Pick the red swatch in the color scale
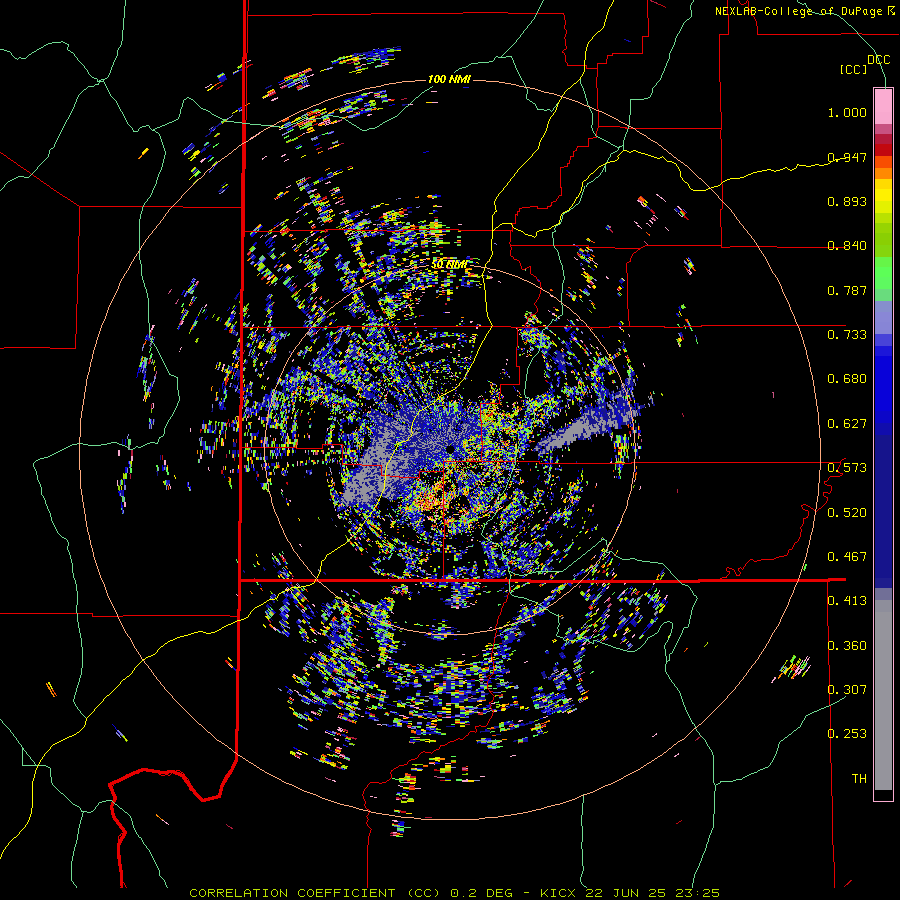Viewport: 900px width, 900px height. point(883,149)
